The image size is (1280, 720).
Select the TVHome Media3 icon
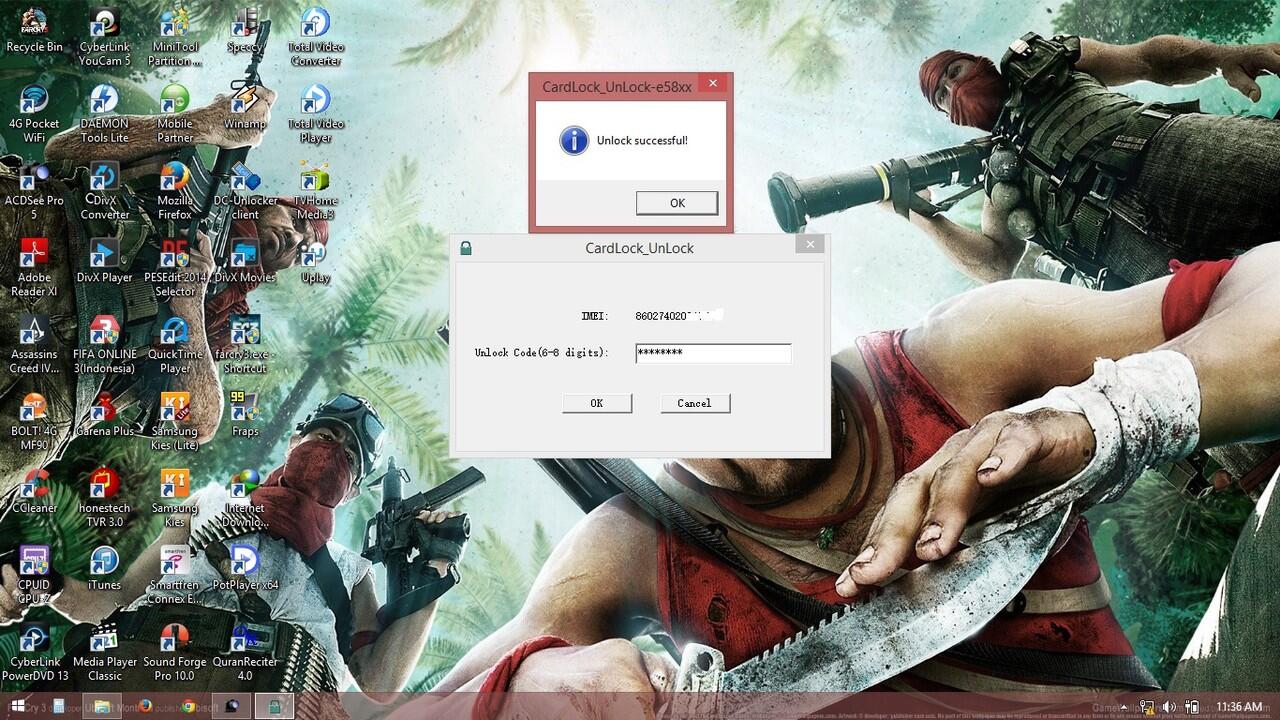click(x=316, y=192)
